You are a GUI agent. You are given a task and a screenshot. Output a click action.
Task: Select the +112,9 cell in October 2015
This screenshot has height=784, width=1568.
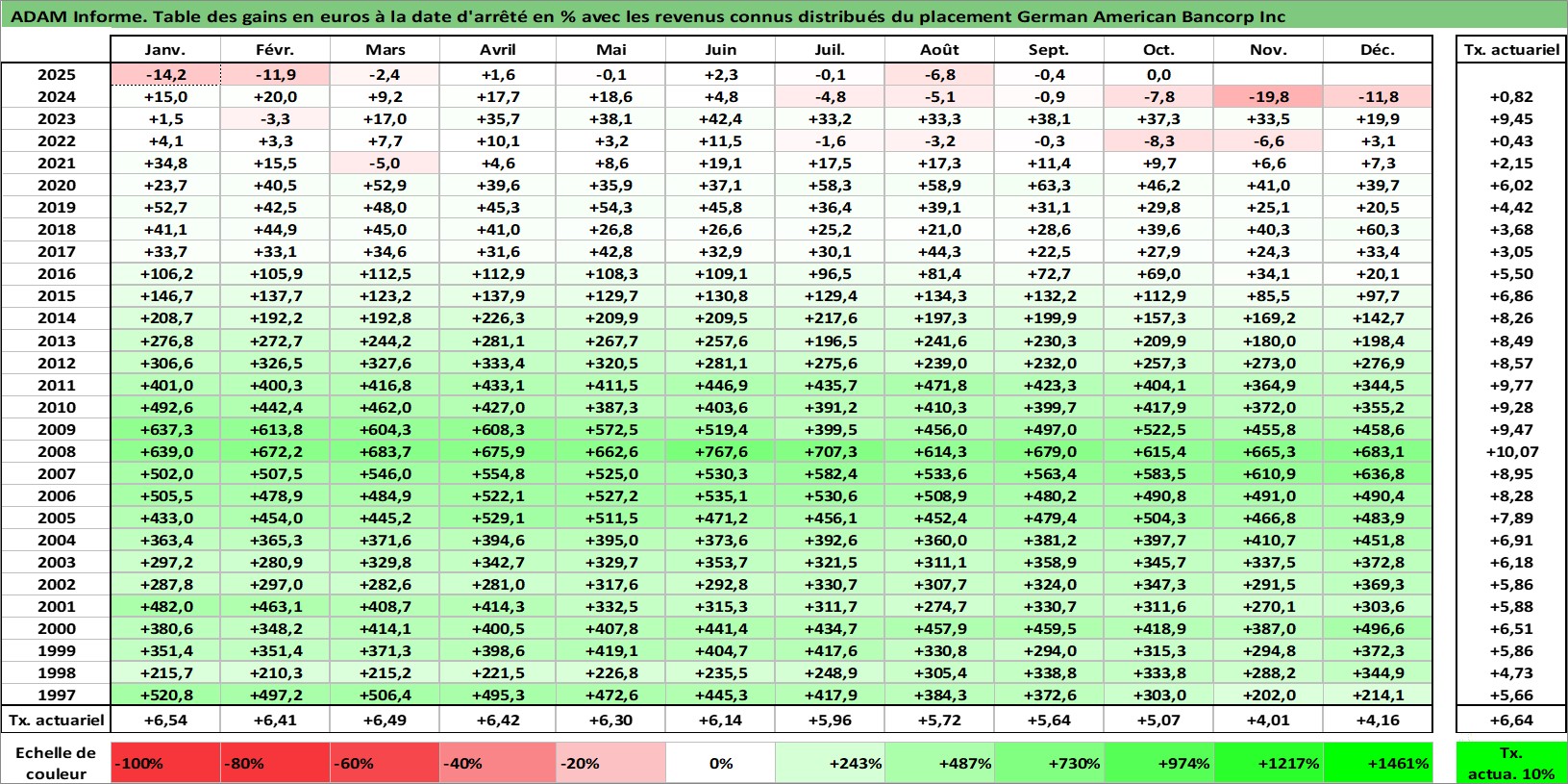1158,295
